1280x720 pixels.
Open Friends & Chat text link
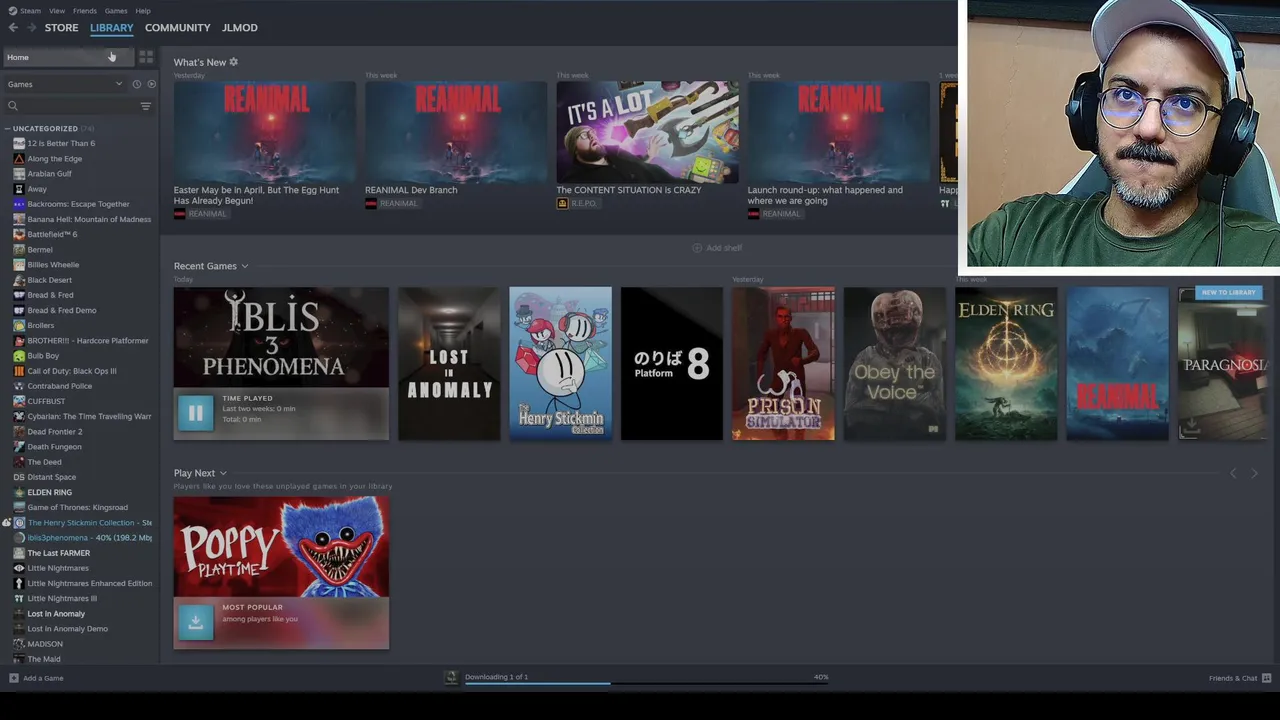pyautogui.click(x=1233, y=678)
